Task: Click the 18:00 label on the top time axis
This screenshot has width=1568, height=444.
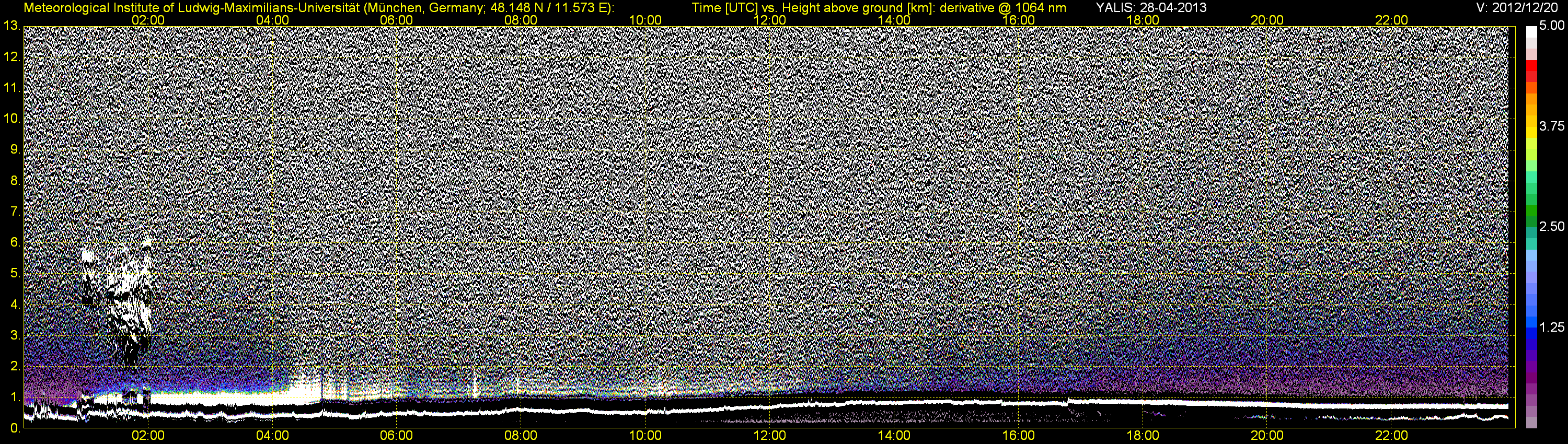Action: click(1143, 20)
